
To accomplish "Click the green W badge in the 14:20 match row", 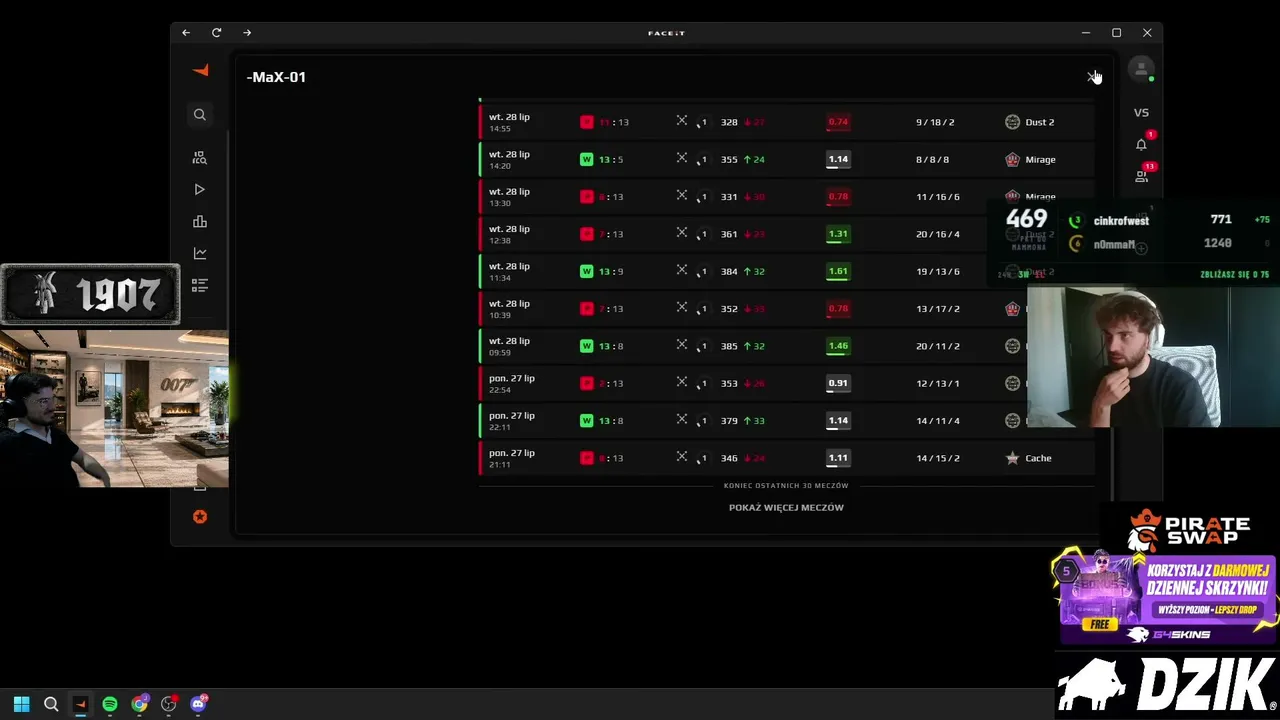I will click(x=587, y=159).
